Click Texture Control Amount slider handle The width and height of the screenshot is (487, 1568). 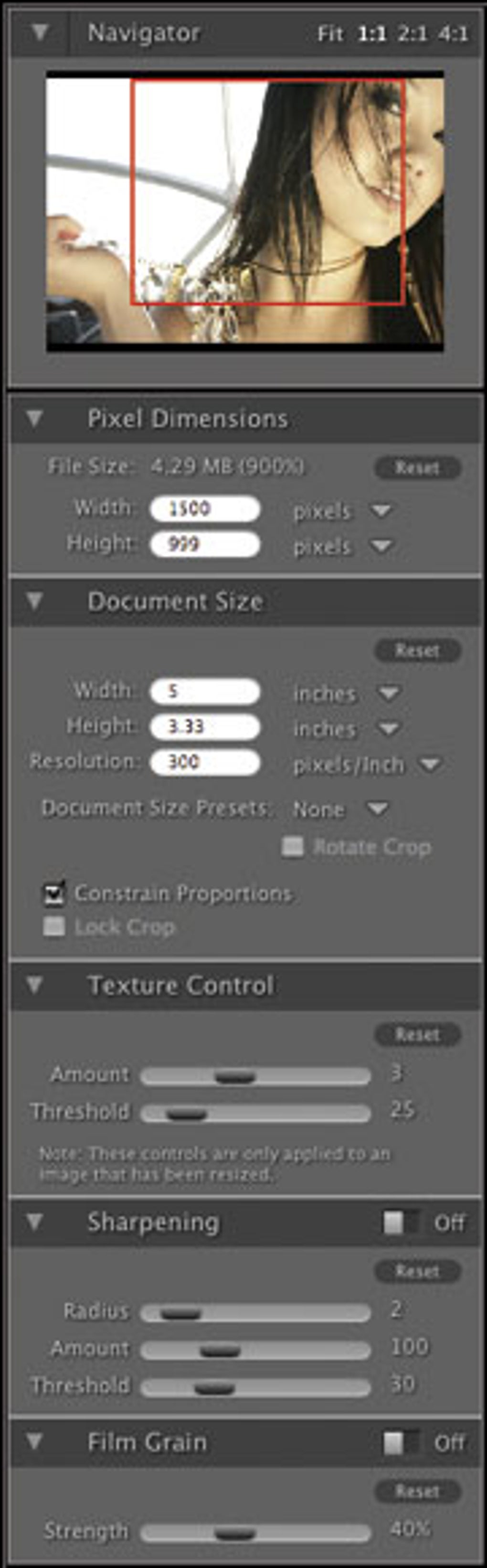pyautogui.click(x=235, y=1077)
